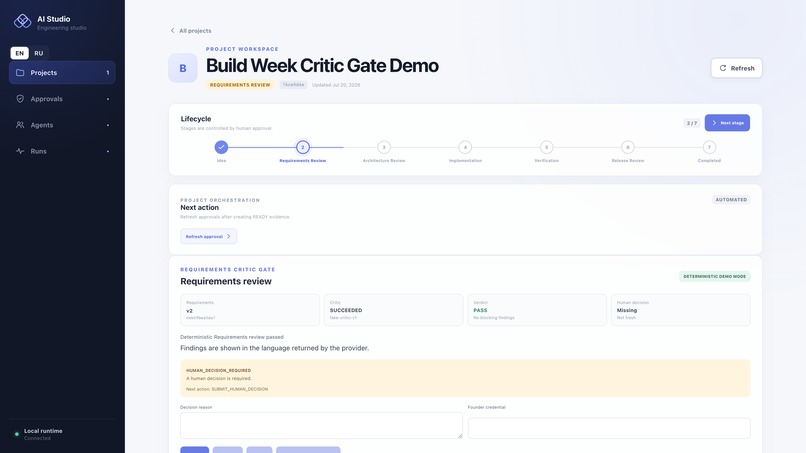
Task: Click the green connection status dot
Action: 16,434
